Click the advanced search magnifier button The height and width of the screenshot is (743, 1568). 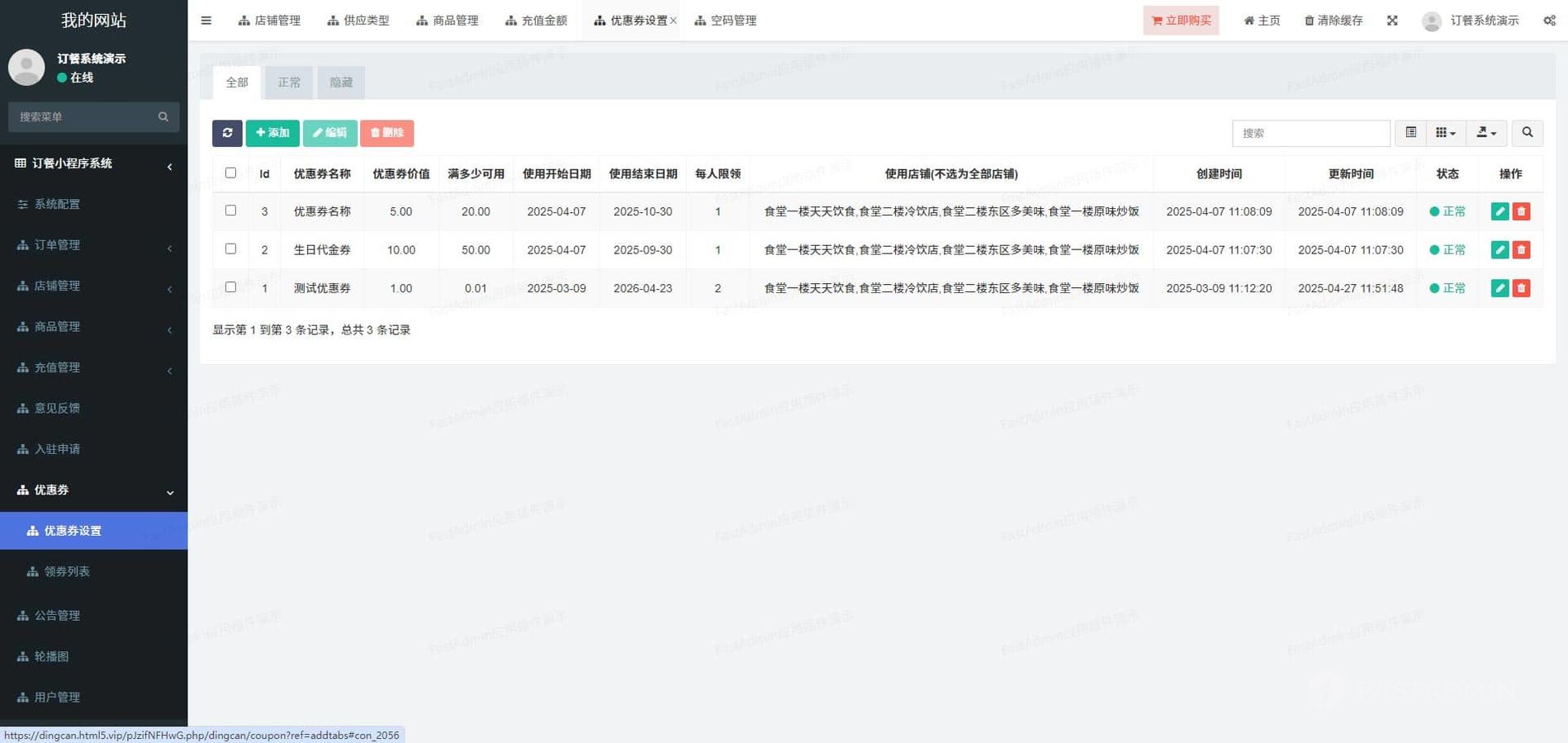(1527, 133)
